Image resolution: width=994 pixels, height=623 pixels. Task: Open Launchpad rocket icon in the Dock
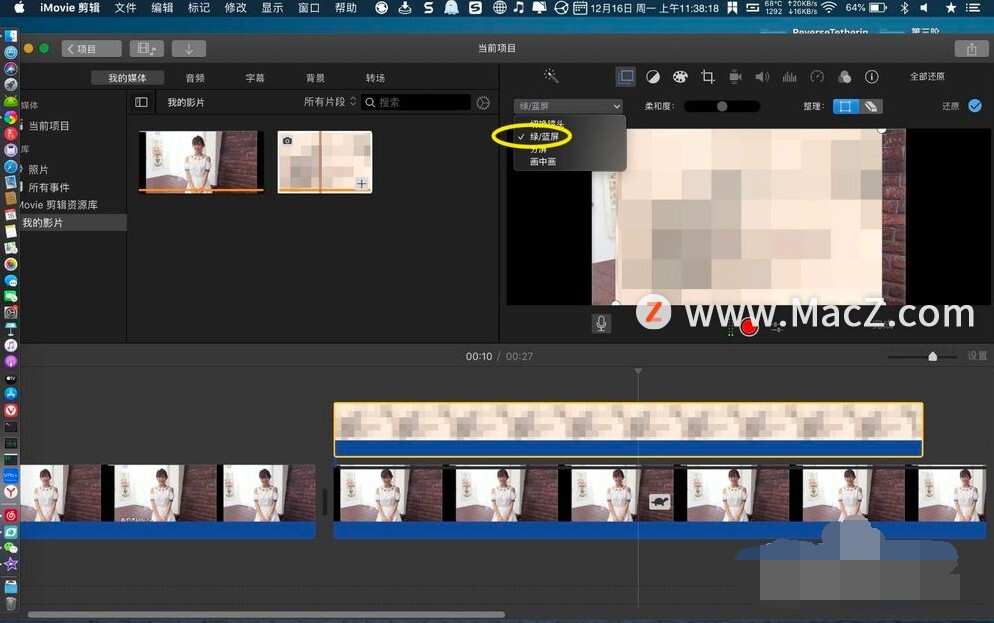[11, 84]
